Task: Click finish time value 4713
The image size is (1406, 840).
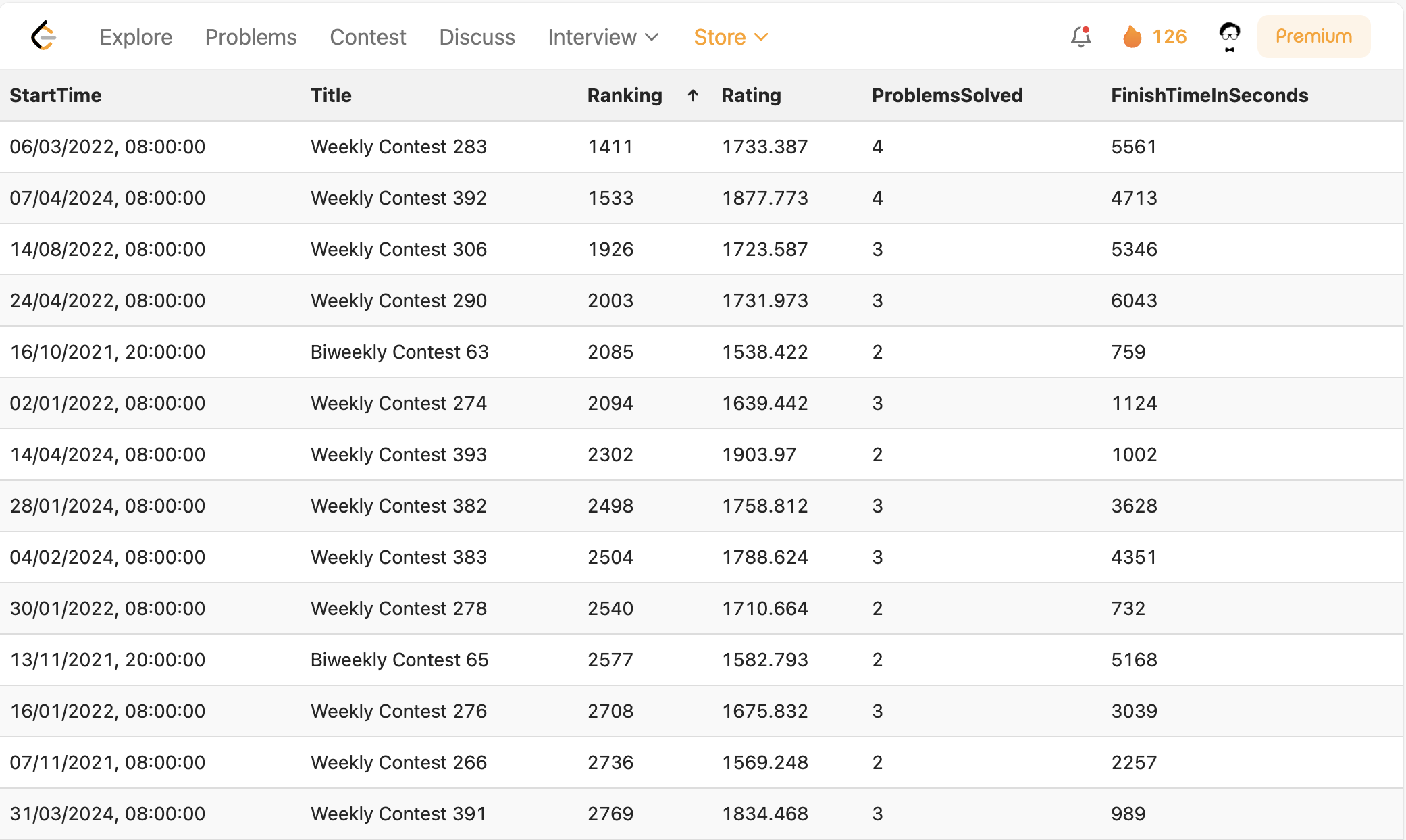Action: [x=1135, y=198]
